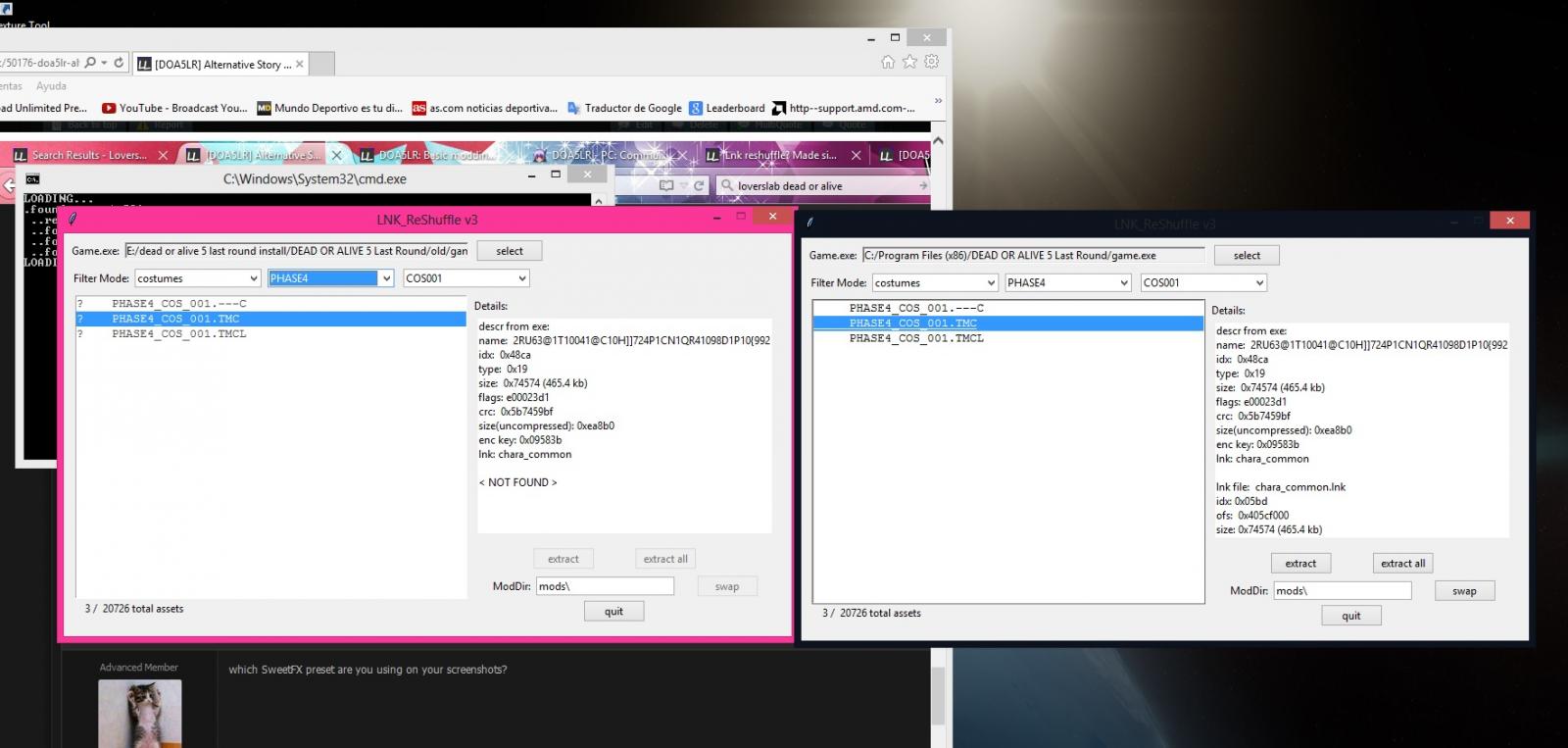Open IE favorites star icon
Screen dimensions: 1568x748
909,62
